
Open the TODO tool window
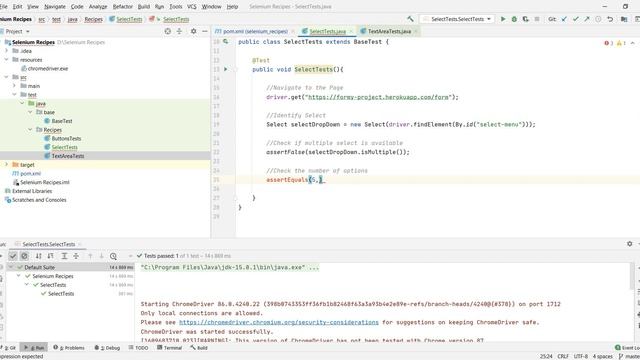(x=138, y=348)
